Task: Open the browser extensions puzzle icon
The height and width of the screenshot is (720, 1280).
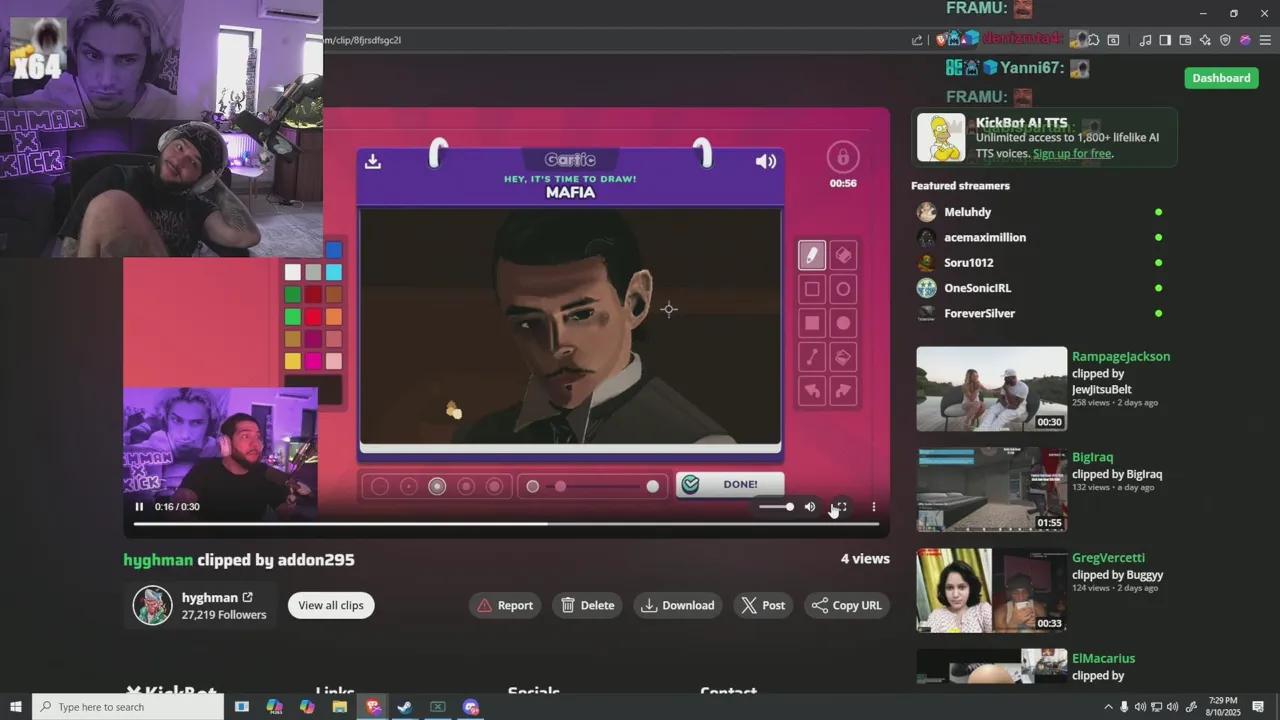Action: pyautogui.click(x=1094, y=40)
